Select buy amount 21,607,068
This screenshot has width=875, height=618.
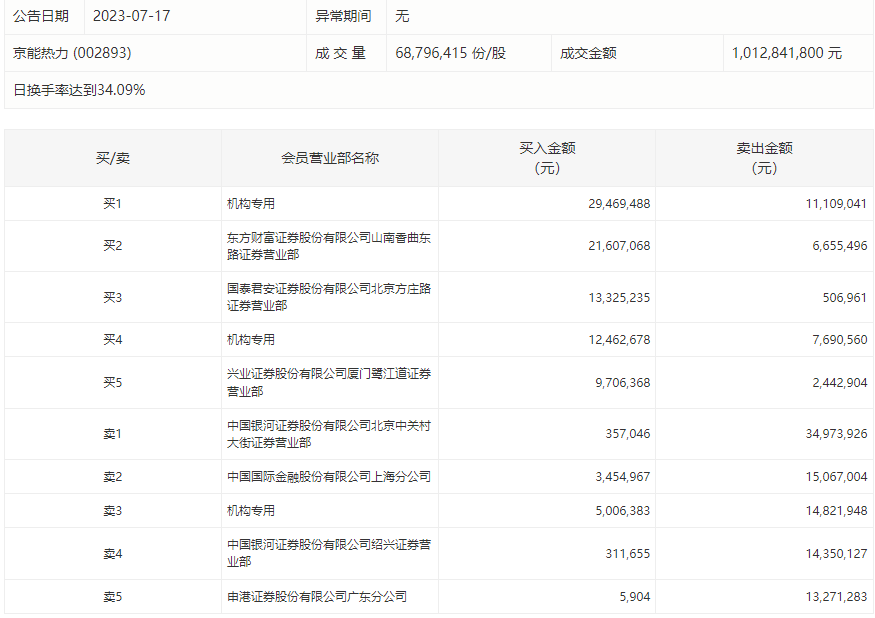click(619, 246)
